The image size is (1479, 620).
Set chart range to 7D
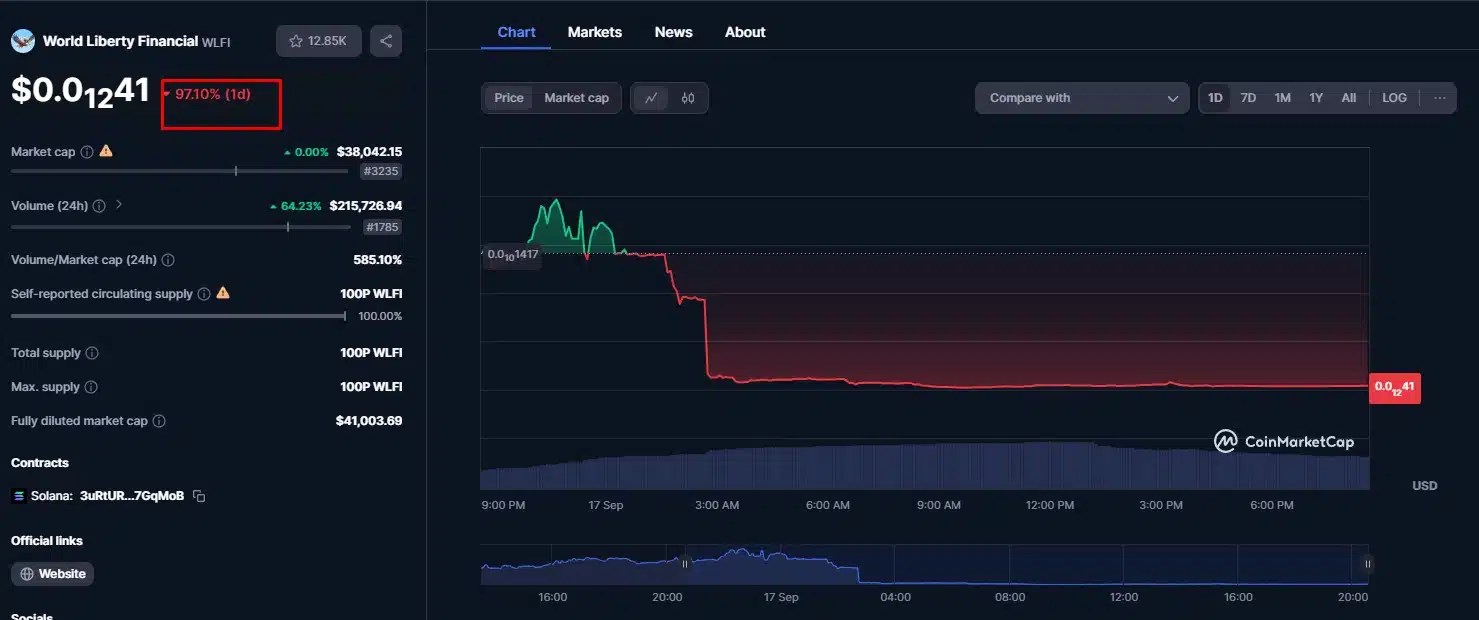(1248, 98)
